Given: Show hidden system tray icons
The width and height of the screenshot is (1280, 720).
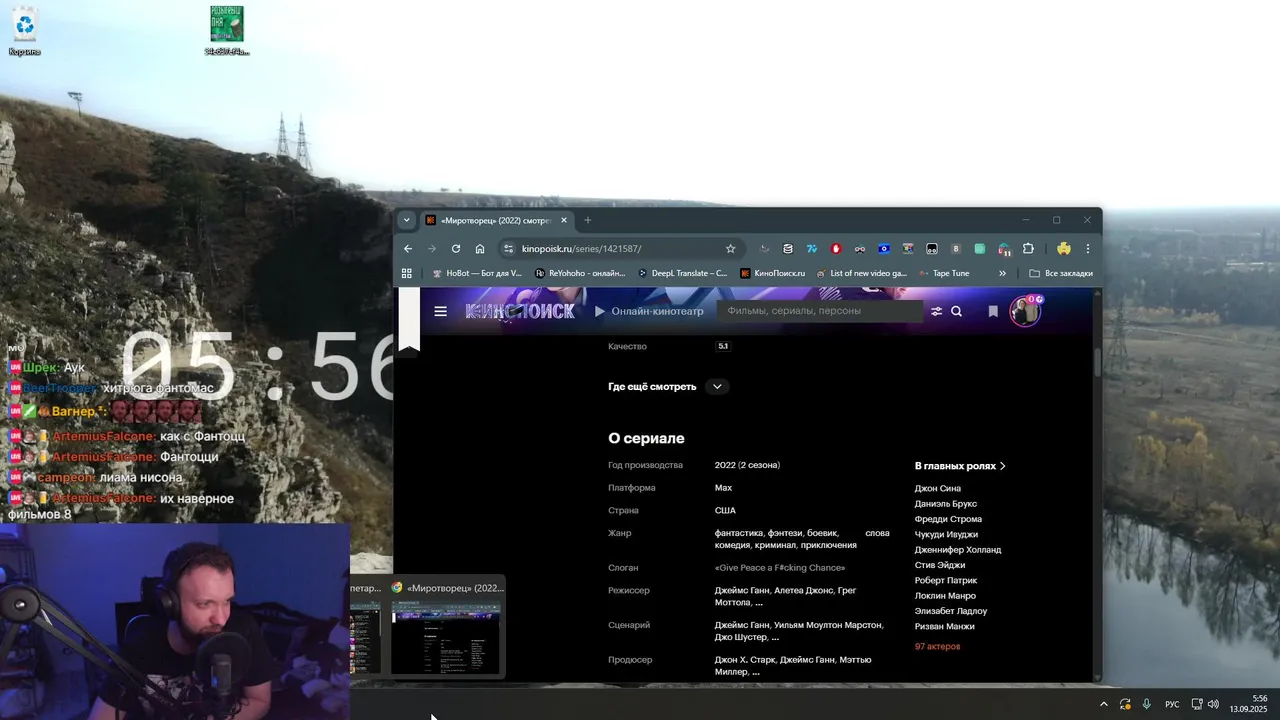Looking at the screenshot, I should (1104, 704).
